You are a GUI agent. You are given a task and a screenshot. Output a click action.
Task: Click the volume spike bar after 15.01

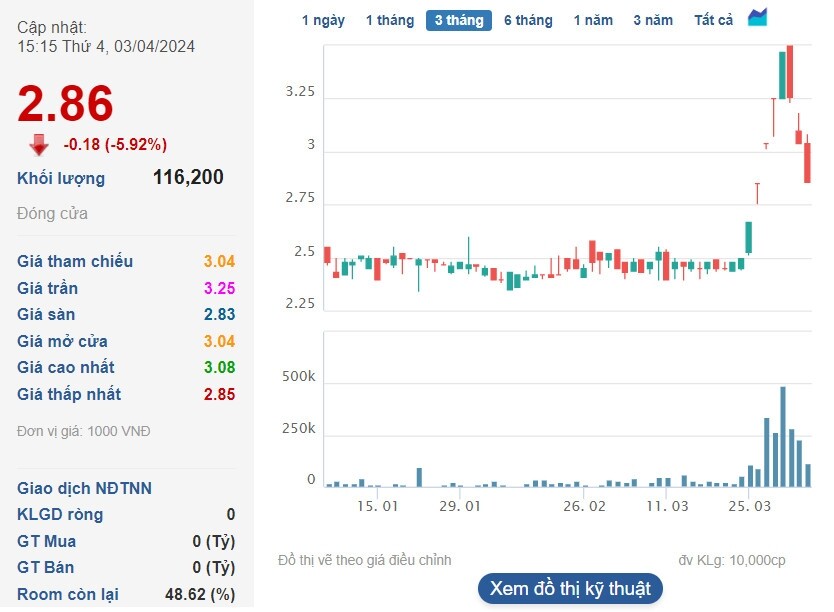(420, 477)
